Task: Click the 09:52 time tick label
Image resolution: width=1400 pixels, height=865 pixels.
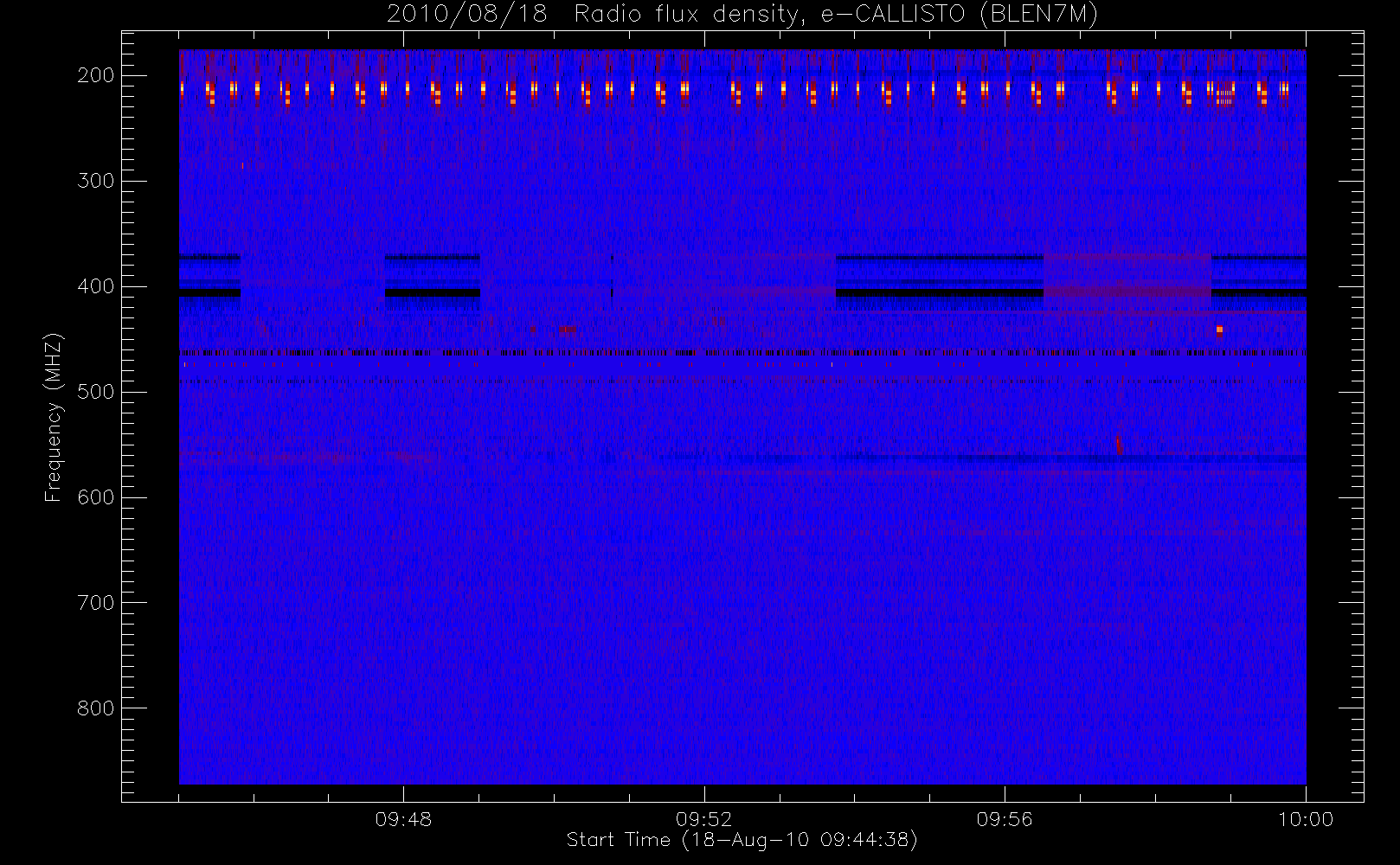Action: coord(704,819)
